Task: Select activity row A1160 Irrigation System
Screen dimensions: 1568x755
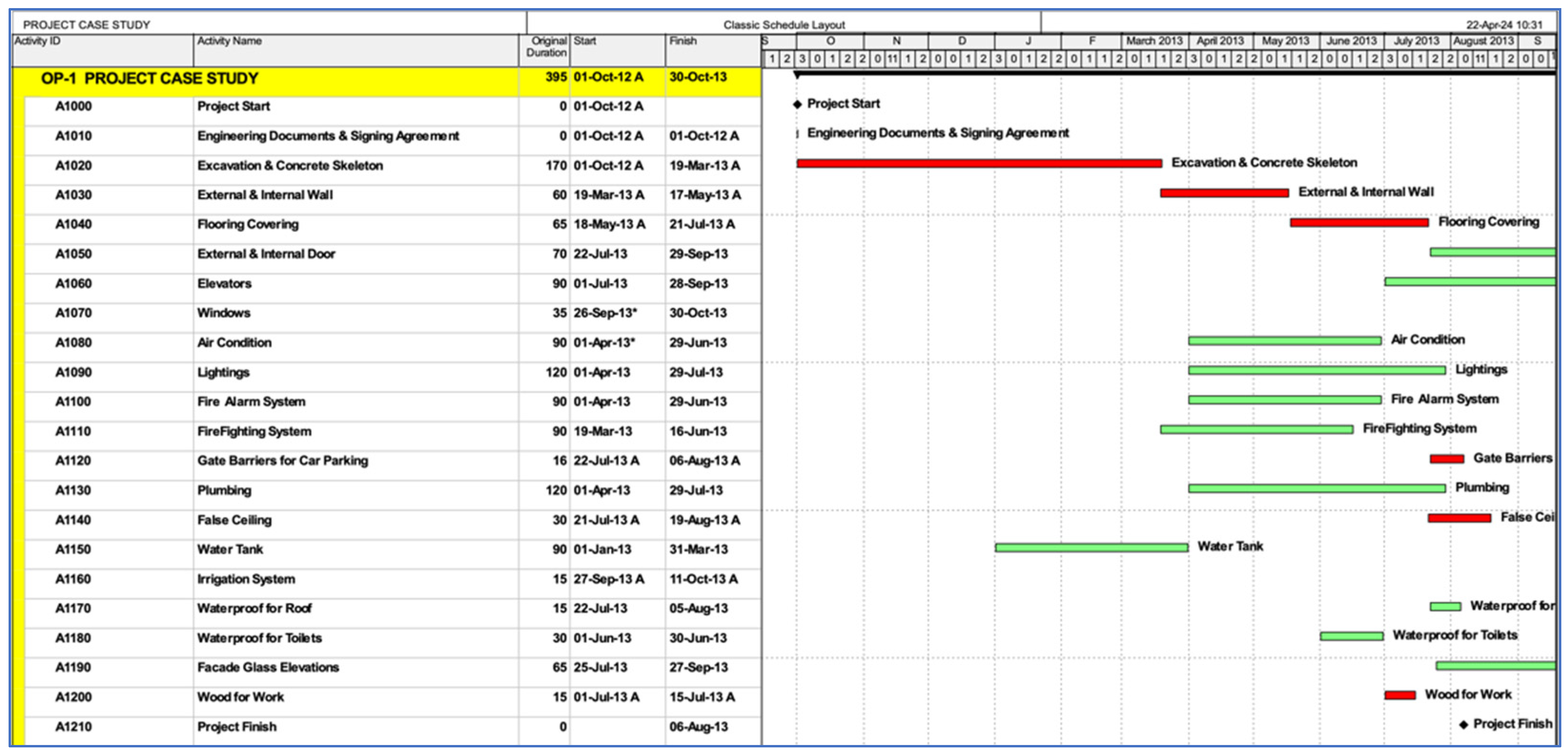Action: click(245, 579)
